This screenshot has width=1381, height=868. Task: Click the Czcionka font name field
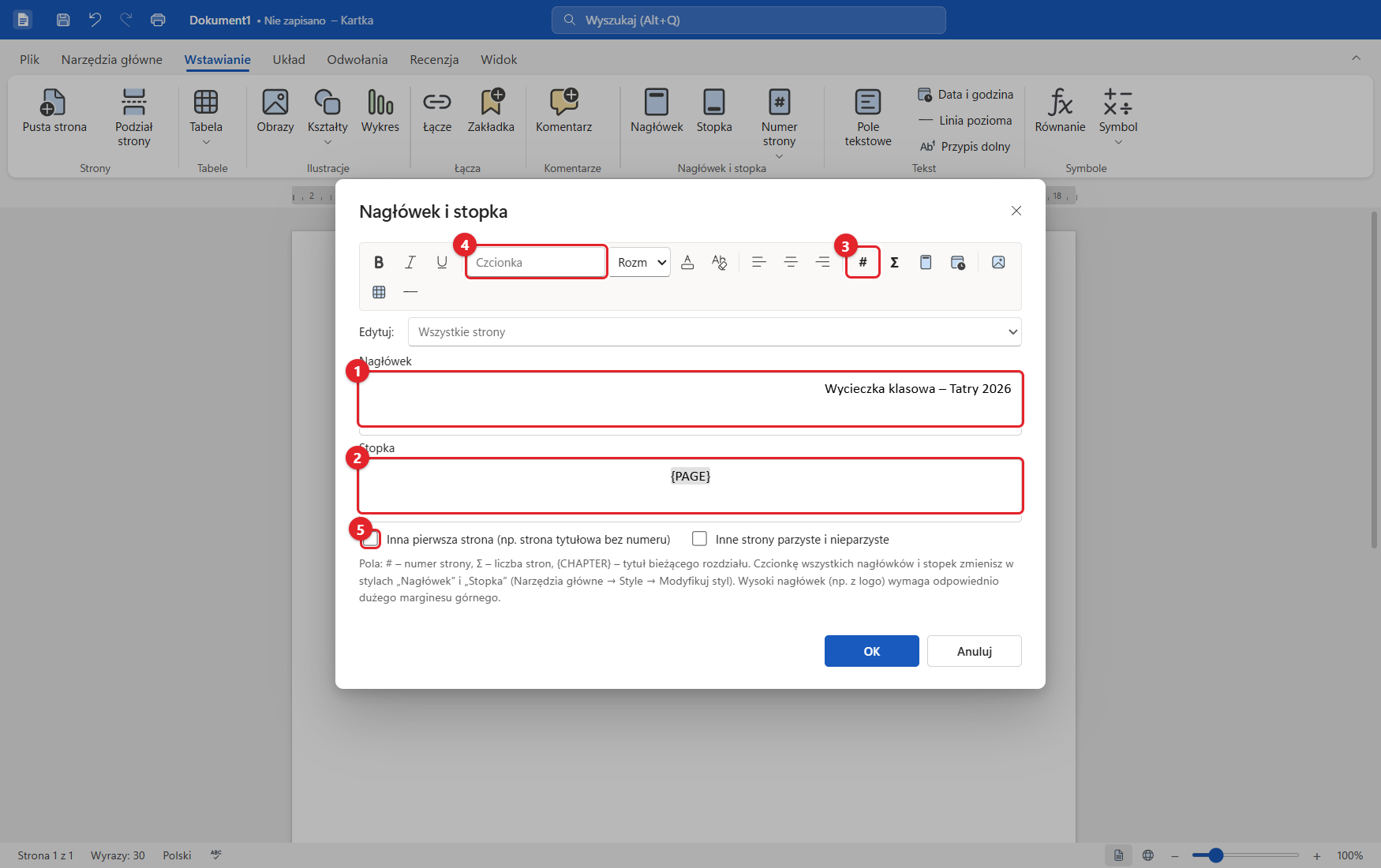pyautogui.click(x=537, y=263)
